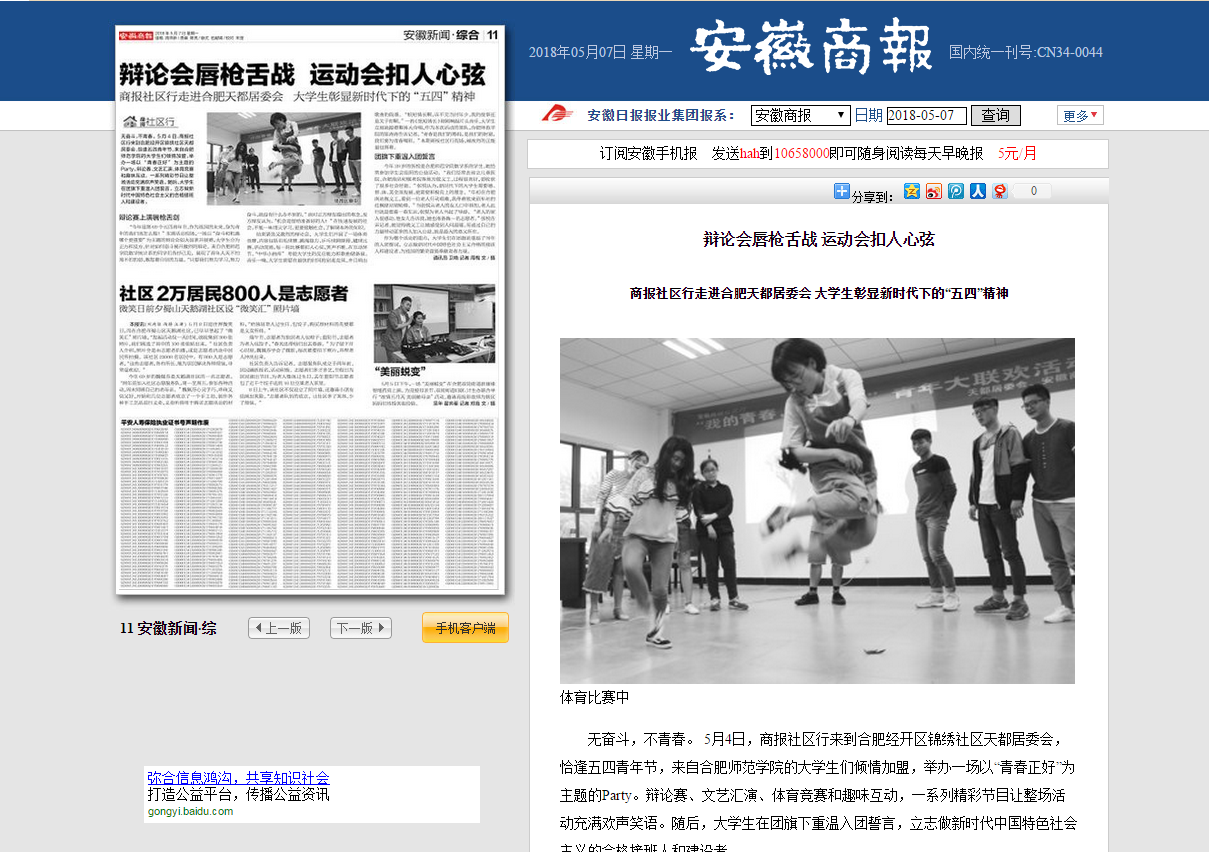Share article to Sina Weibo

point(933,191)
